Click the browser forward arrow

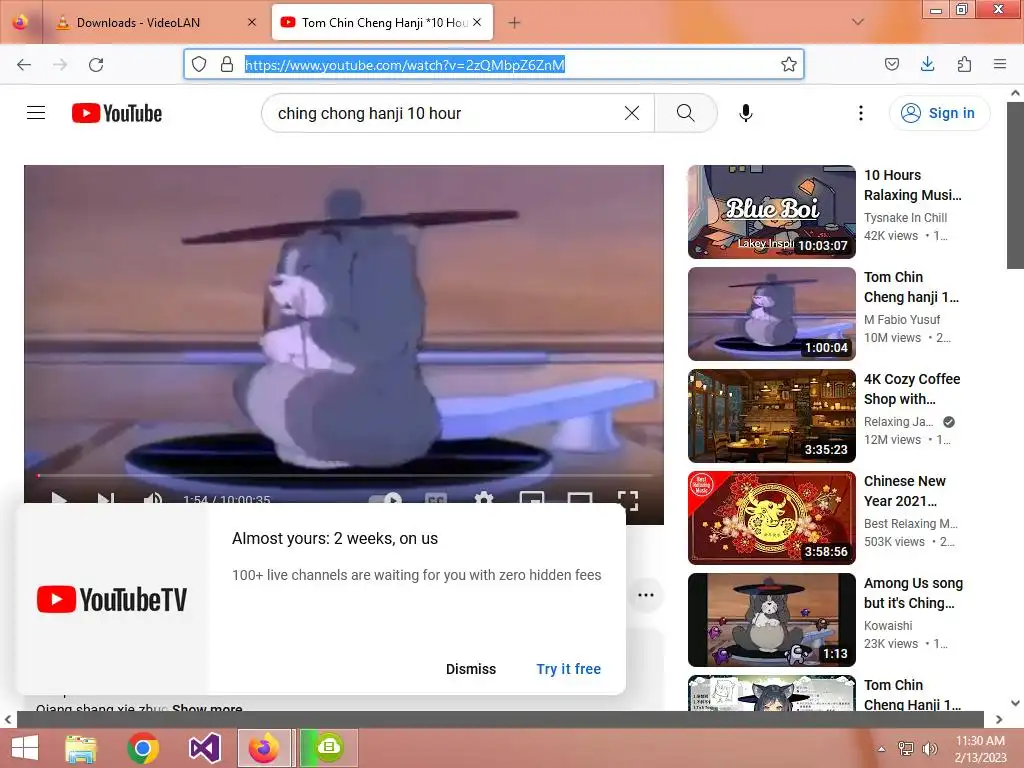click(60, 65)
